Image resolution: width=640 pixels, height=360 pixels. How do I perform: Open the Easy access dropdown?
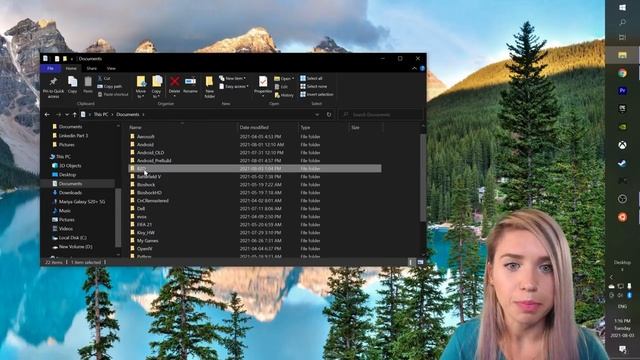(233, 87)
